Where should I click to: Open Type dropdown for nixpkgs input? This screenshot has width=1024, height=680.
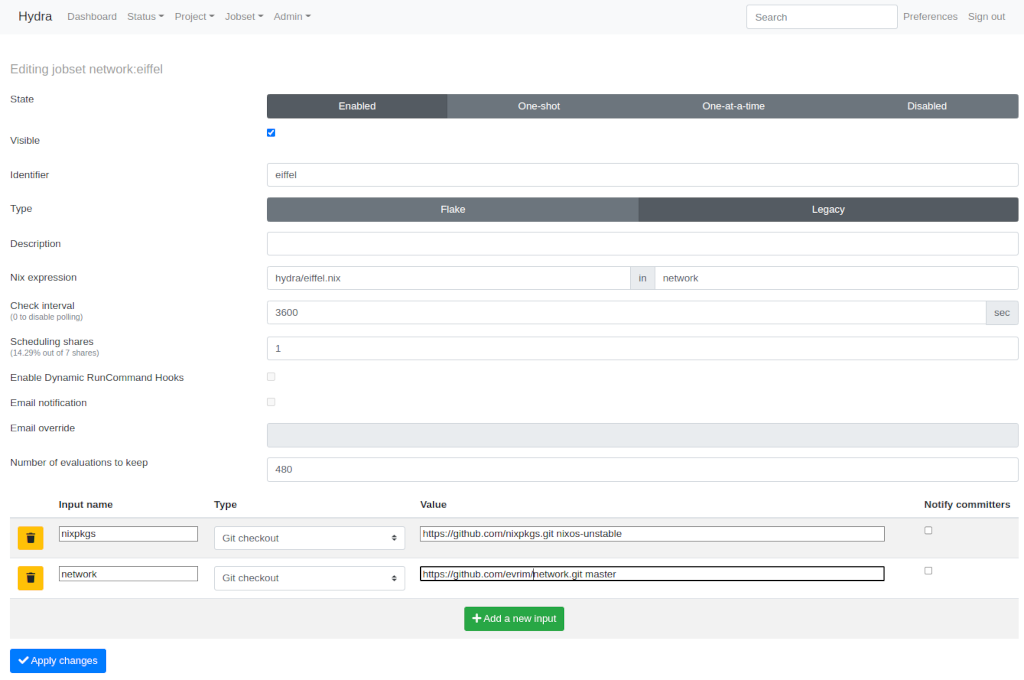coord(309,538)
